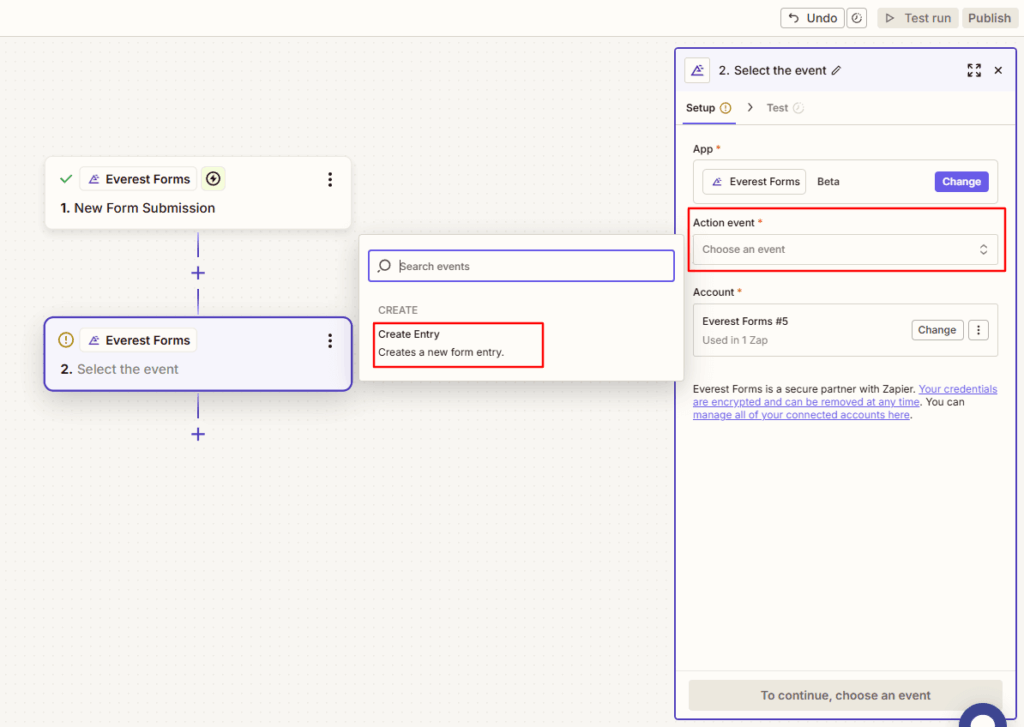Open the manage connected accounts link
The height and width of the screenshot is (727, 1024).
click(x=801, y=415)
